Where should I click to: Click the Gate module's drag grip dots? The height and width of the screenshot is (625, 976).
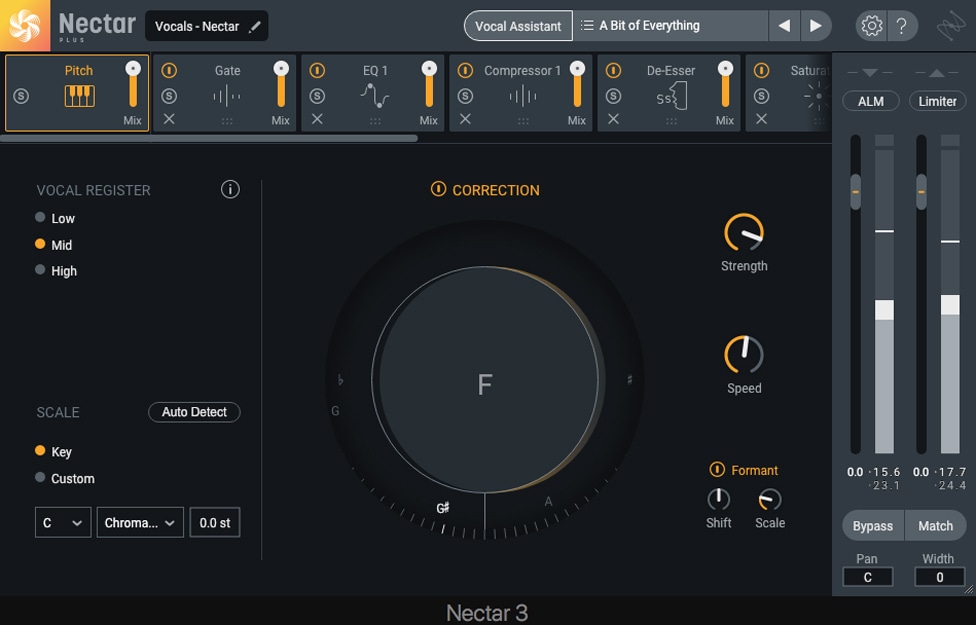(227, 121)
